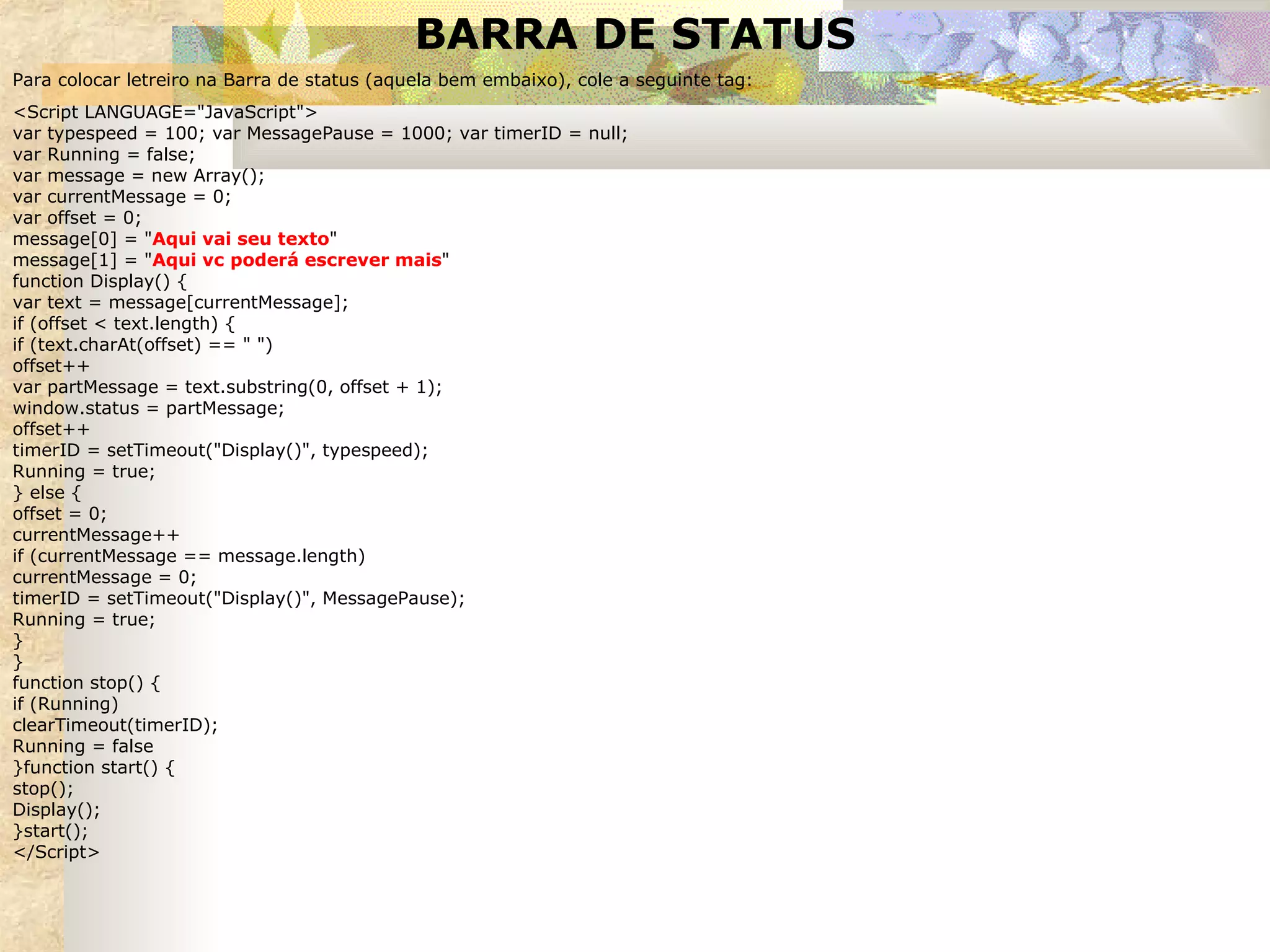Click the line 'if (Running)'
This screenshot has width=1270, height=952.
click(x=65, y=705)
